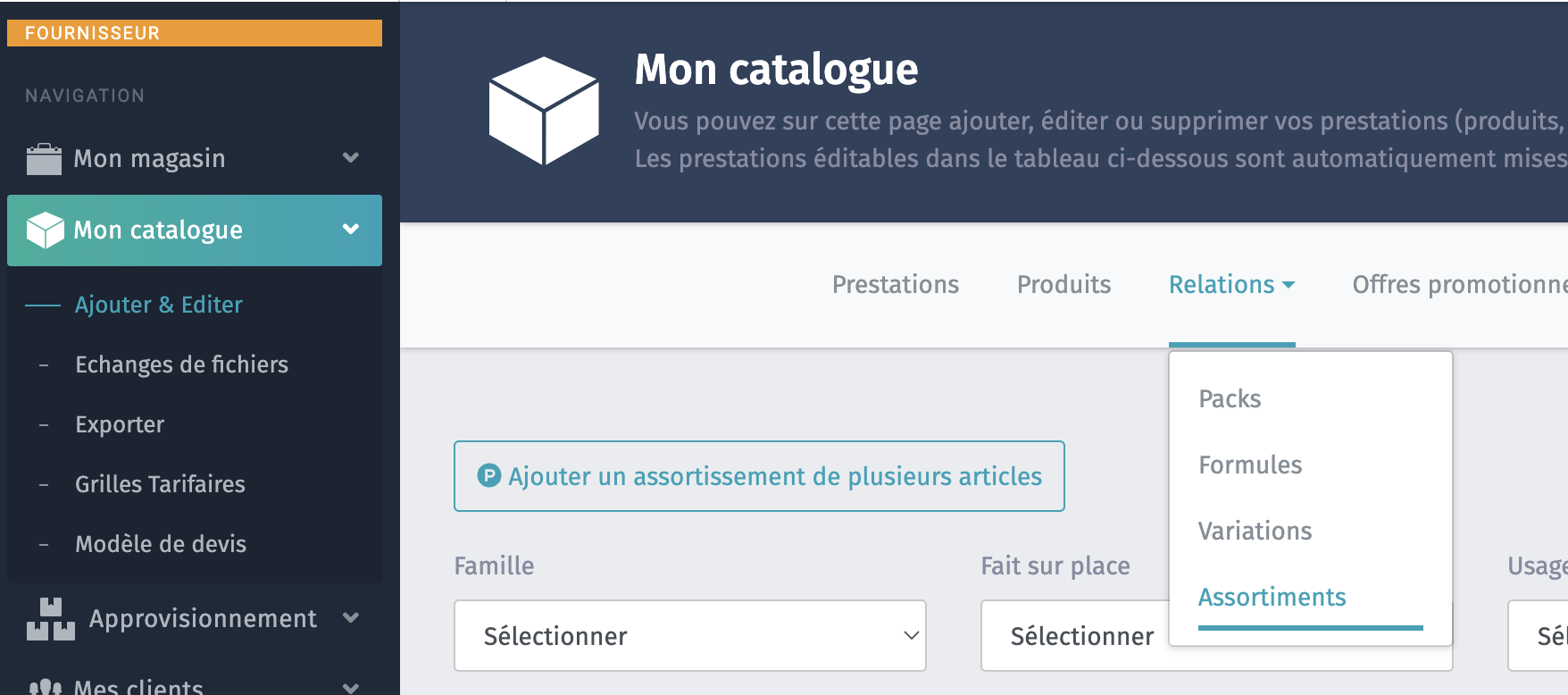Select Formules from Relations menu

pyautogui.click(x=1250, y=465)
